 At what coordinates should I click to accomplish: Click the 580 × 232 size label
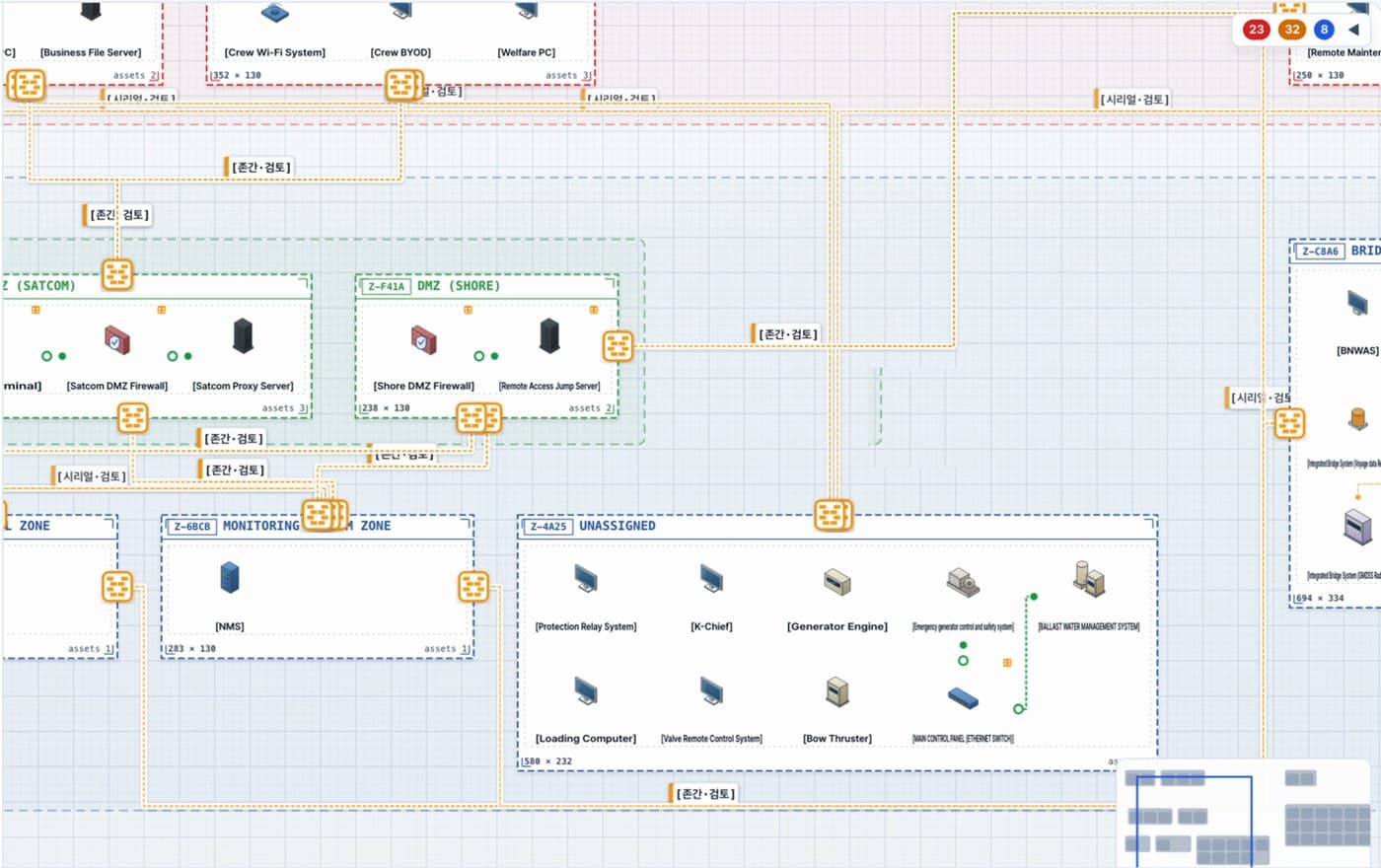point(547,761)
